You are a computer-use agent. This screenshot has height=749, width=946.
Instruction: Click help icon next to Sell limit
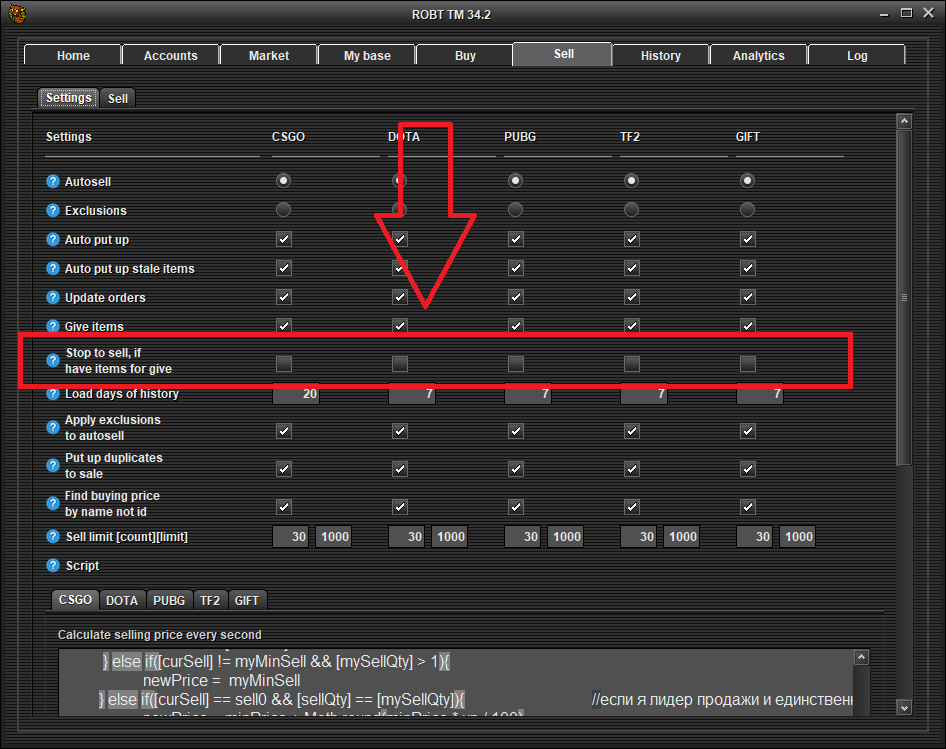point(53,537)
